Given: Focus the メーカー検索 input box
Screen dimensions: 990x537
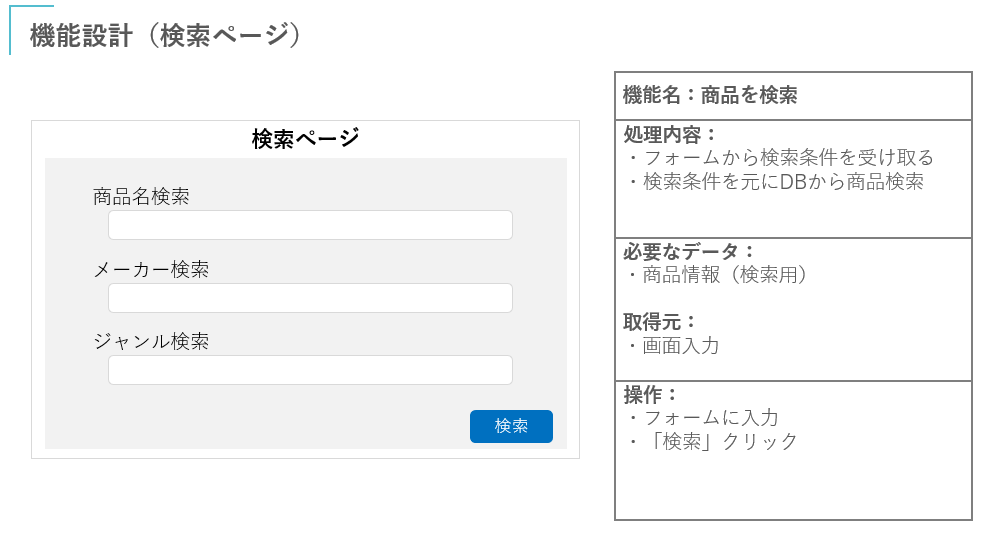Looking at the screenshot, I should point(310,298).
